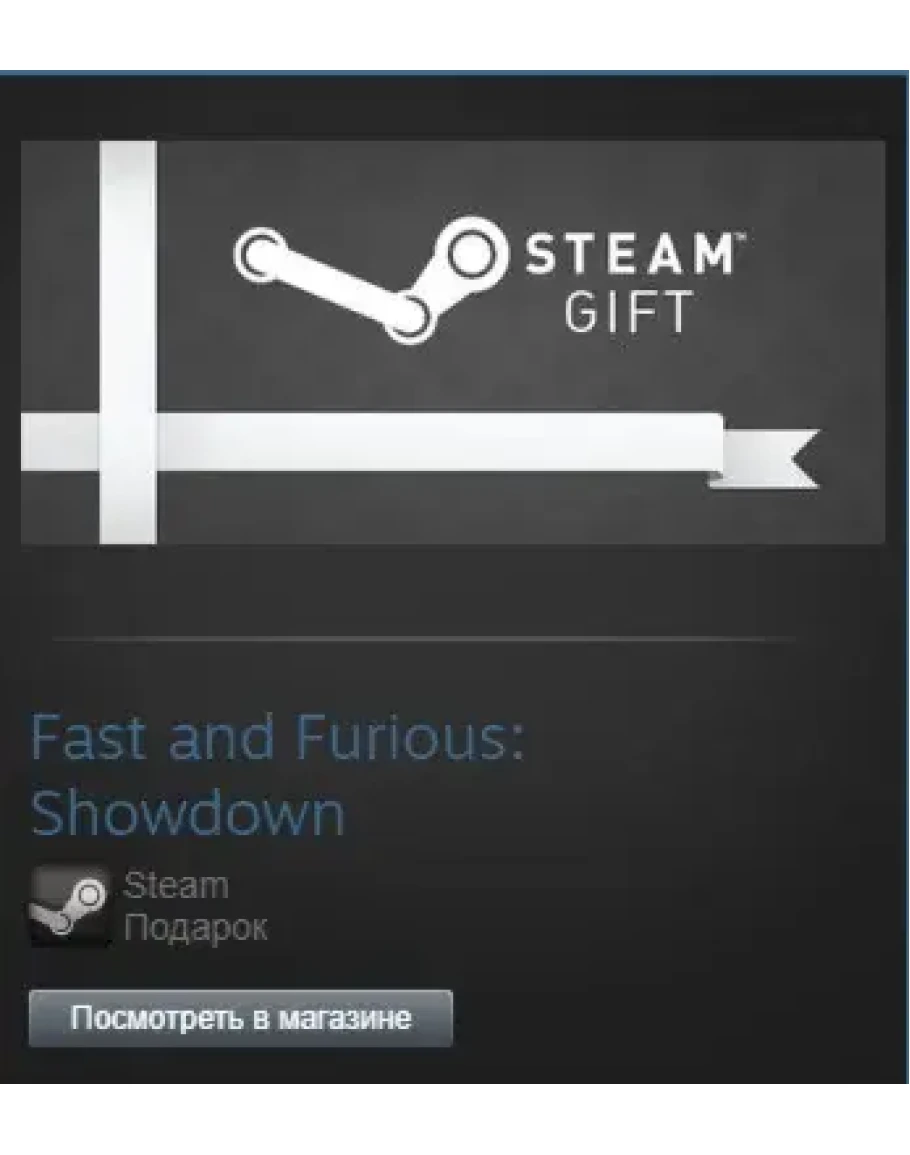Viewport: 910px width, 1155px height.
Task: Click the Steam label next to the small icon
Action: coord(176,885)
